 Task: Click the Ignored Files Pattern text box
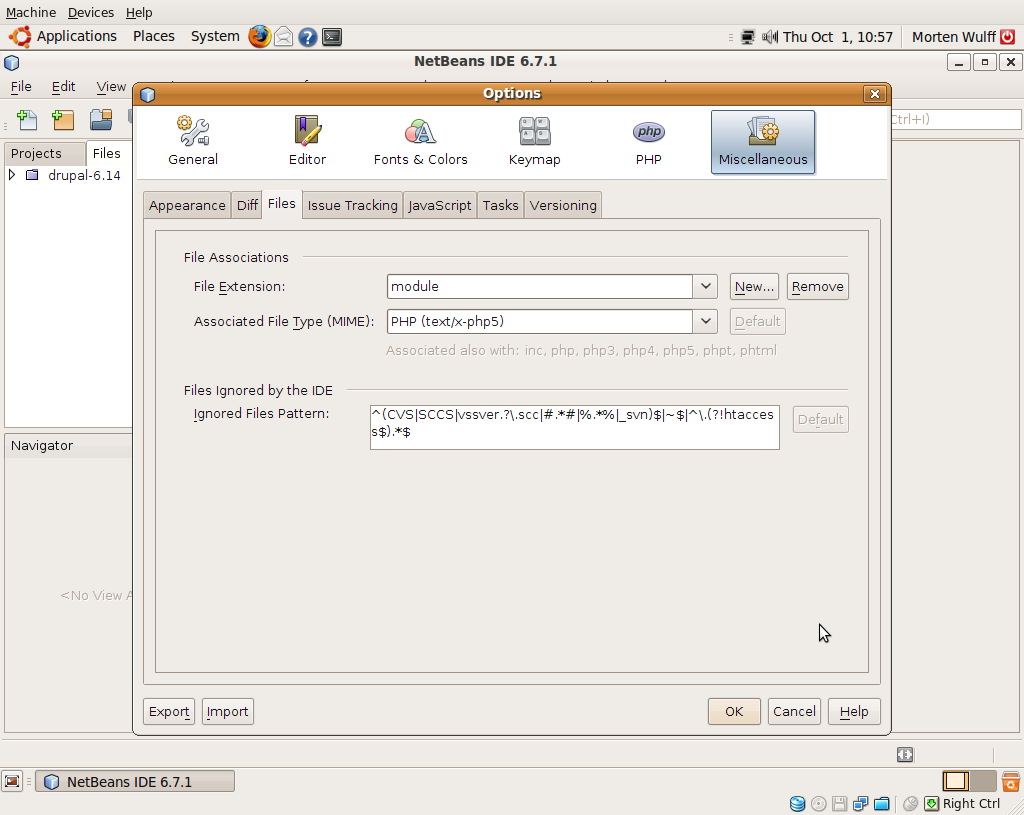pos(575,427)
